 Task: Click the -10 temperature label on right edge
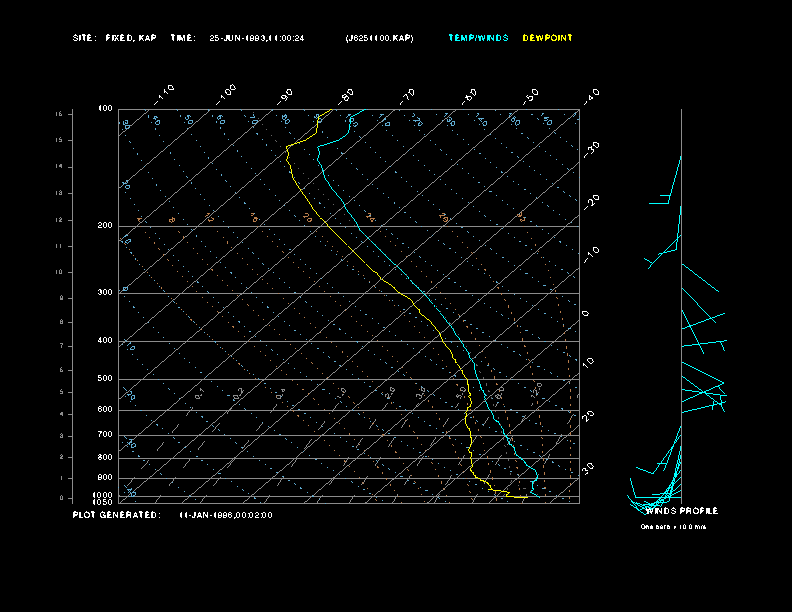click(x=591, y=255)
